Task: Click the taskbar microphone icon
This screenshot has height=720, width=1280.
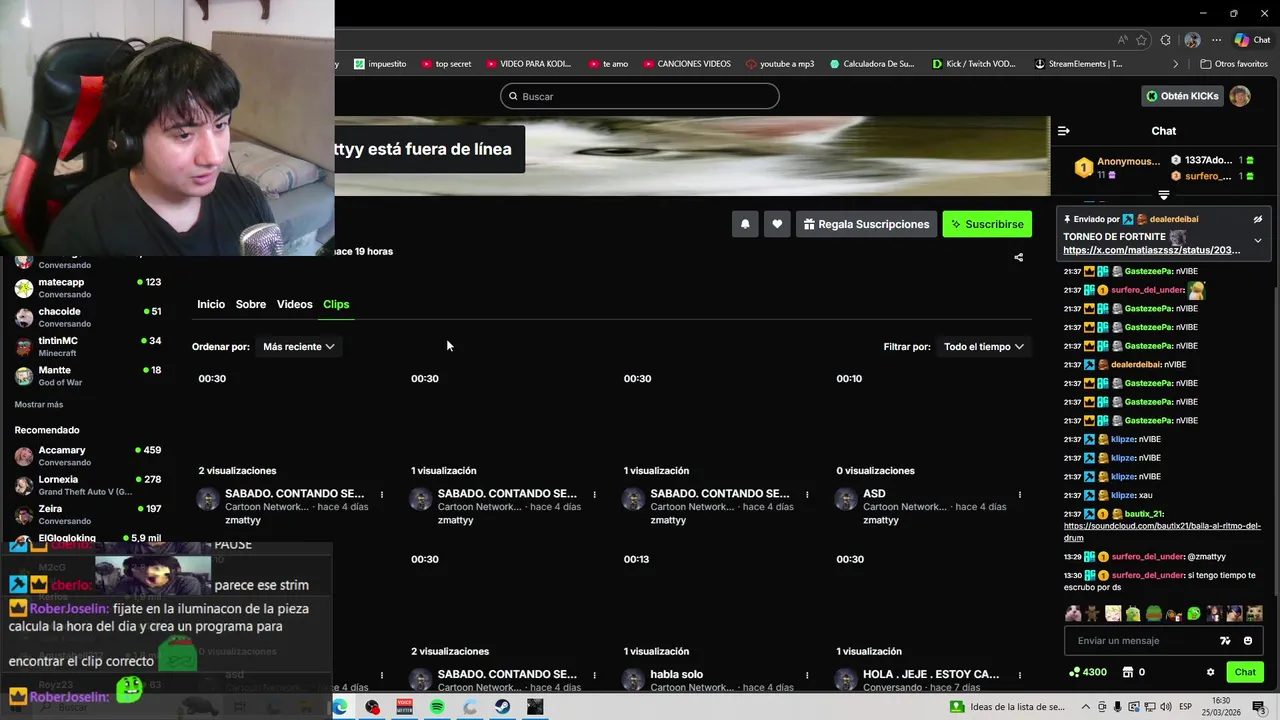Action: pyautogui.click(x=1117, y=707)
